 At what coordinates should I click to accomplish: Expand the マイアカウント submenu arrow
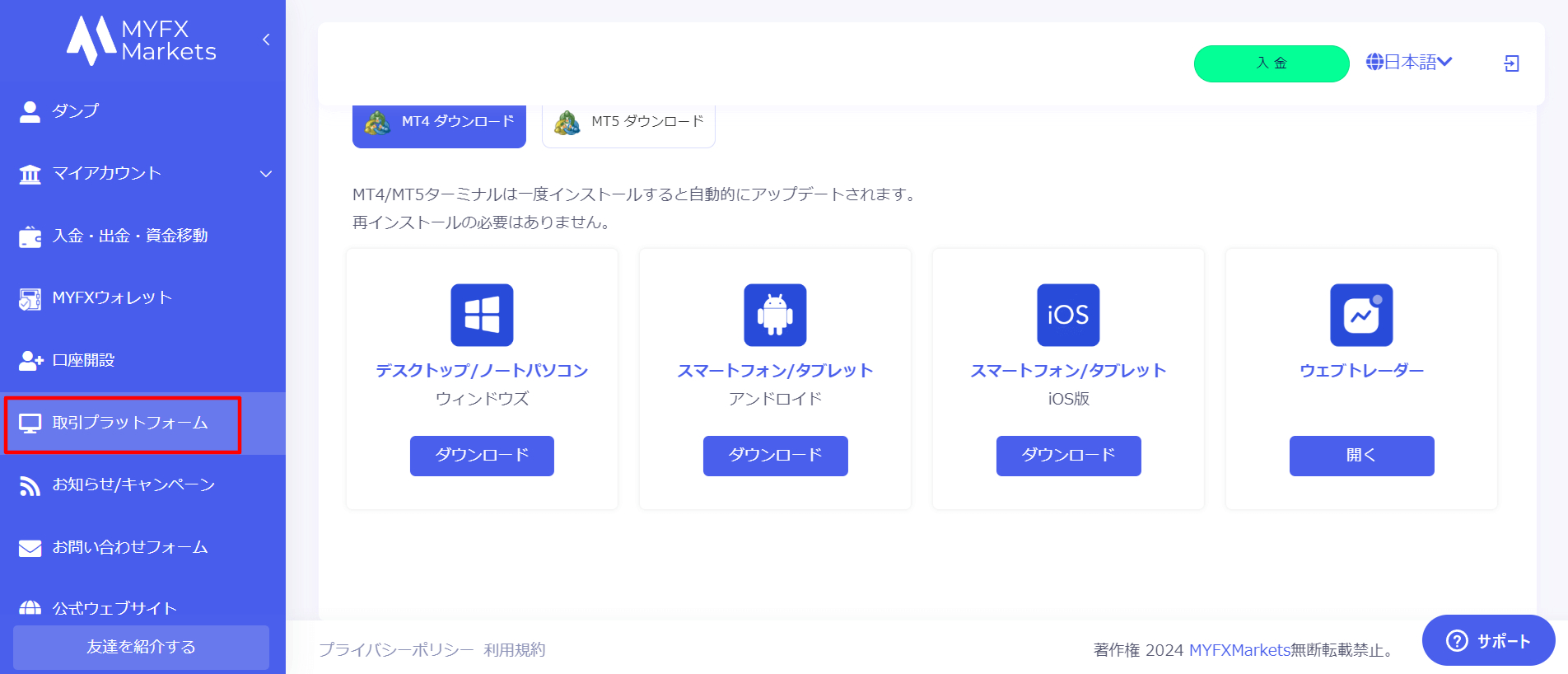click(x=266, y=174)
